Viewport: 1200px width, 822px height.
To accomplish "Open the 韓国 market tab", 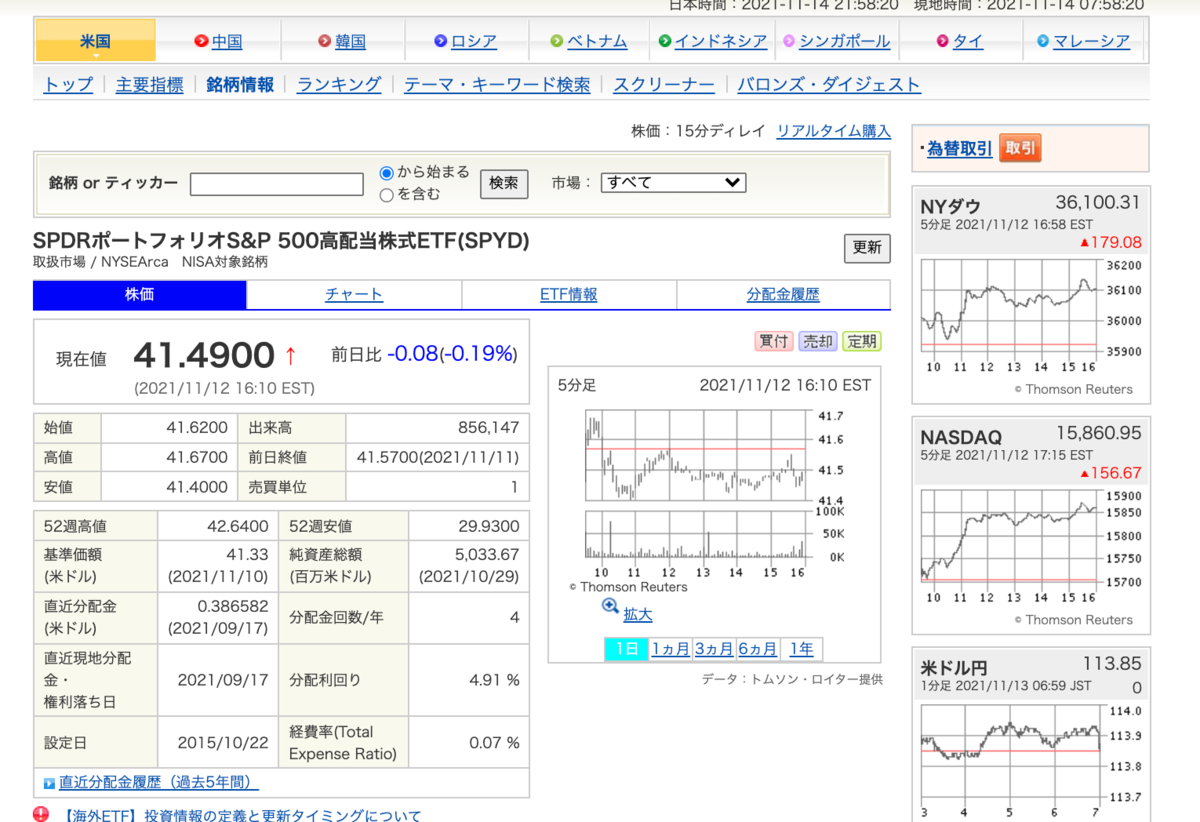I will pos(350,41).
